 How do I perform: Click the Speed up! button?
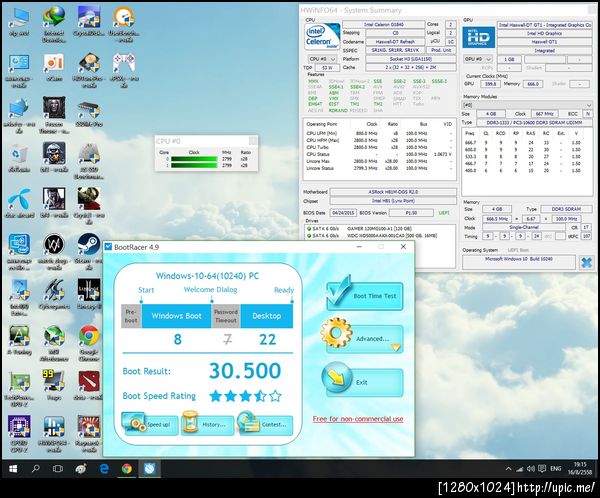[150, 424]
